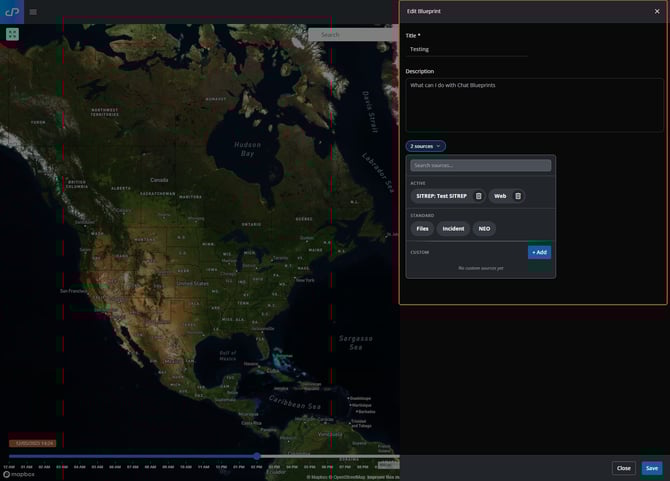Delete the Web source with trash icon

tap(517, 196)
